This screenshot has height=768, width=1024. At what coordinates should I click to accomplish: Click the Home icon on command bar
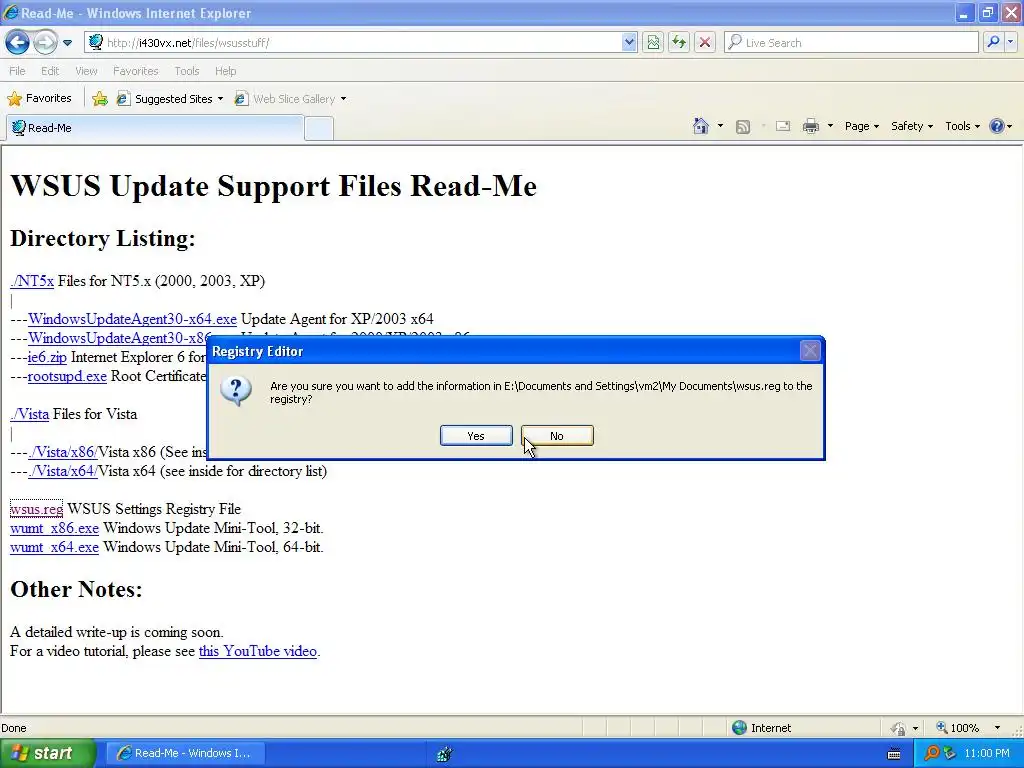701,126
